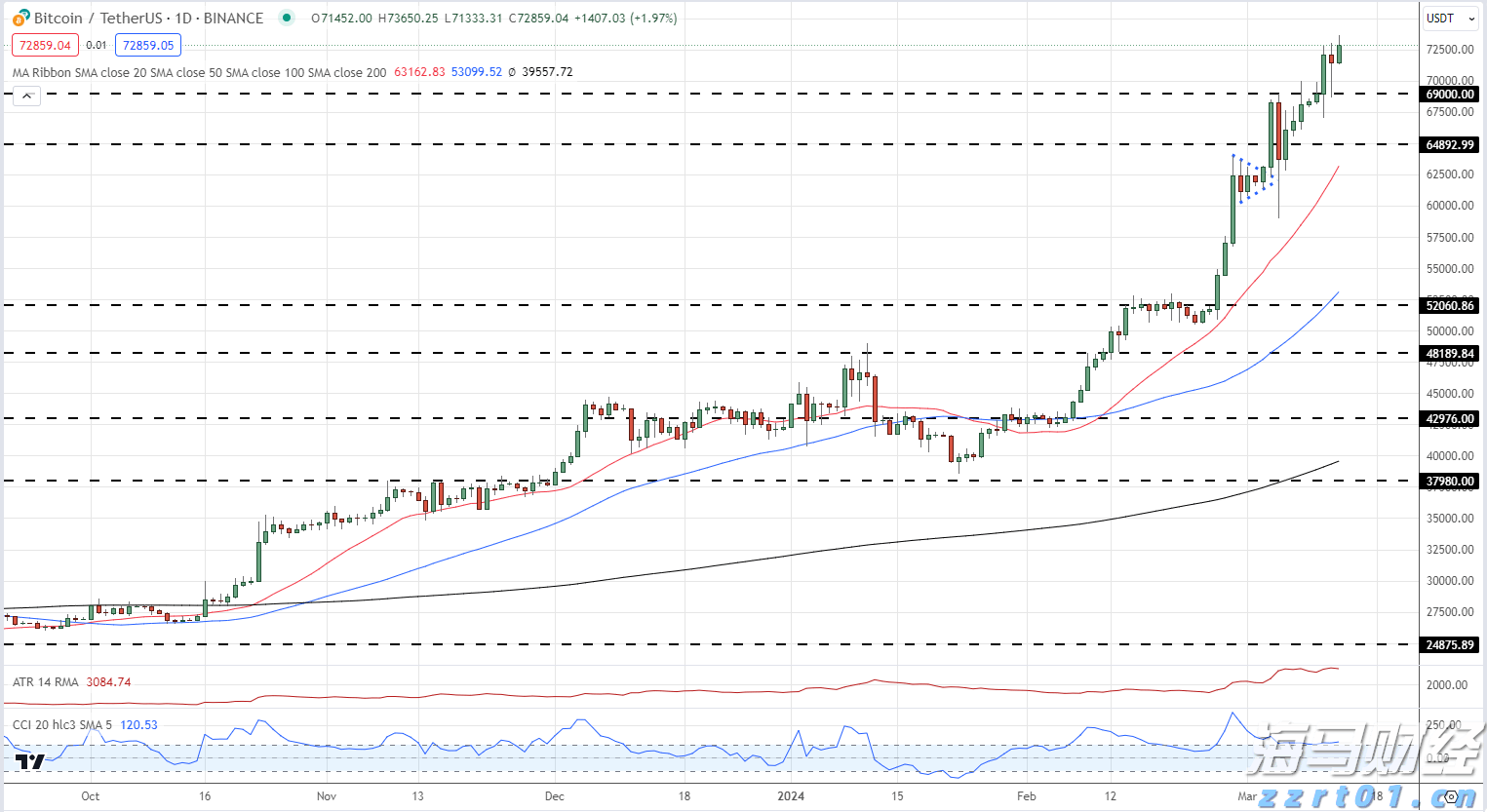The height and width of the screenshot is (812, 1487).
Task: Open the USDT currency dropdown
Action: click(1450, 18)
